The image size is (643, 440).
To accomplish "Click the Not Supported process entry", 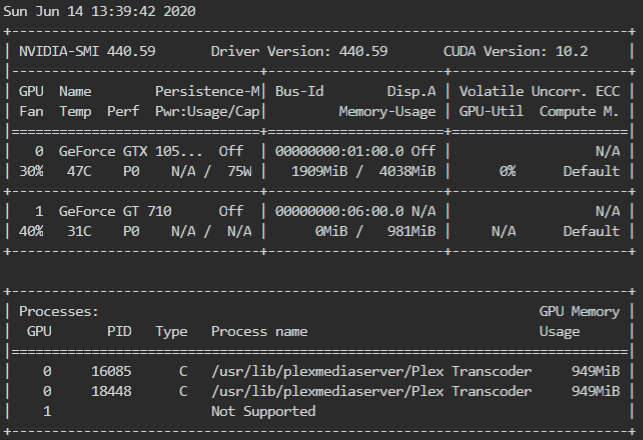I will (263, 412).
